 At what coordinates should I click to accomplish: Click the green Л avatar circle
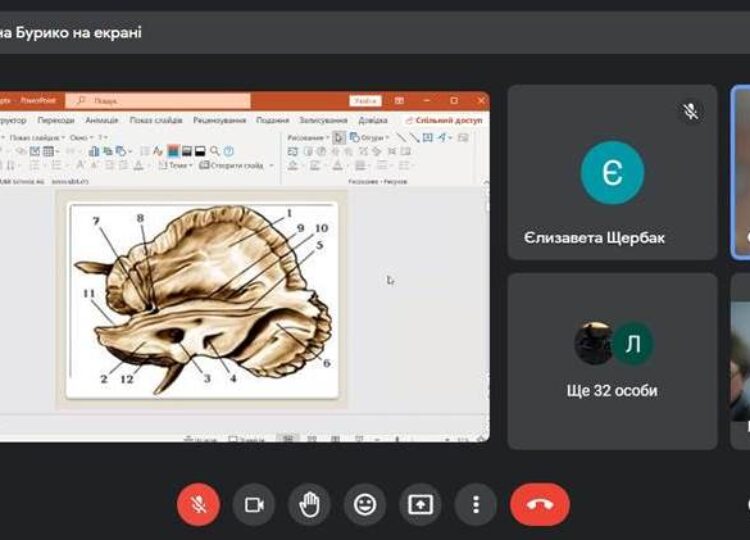[x=633, y=343]
